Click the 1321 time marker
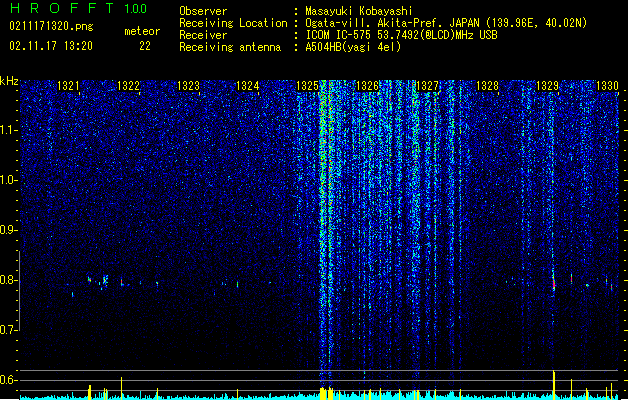 68,86
